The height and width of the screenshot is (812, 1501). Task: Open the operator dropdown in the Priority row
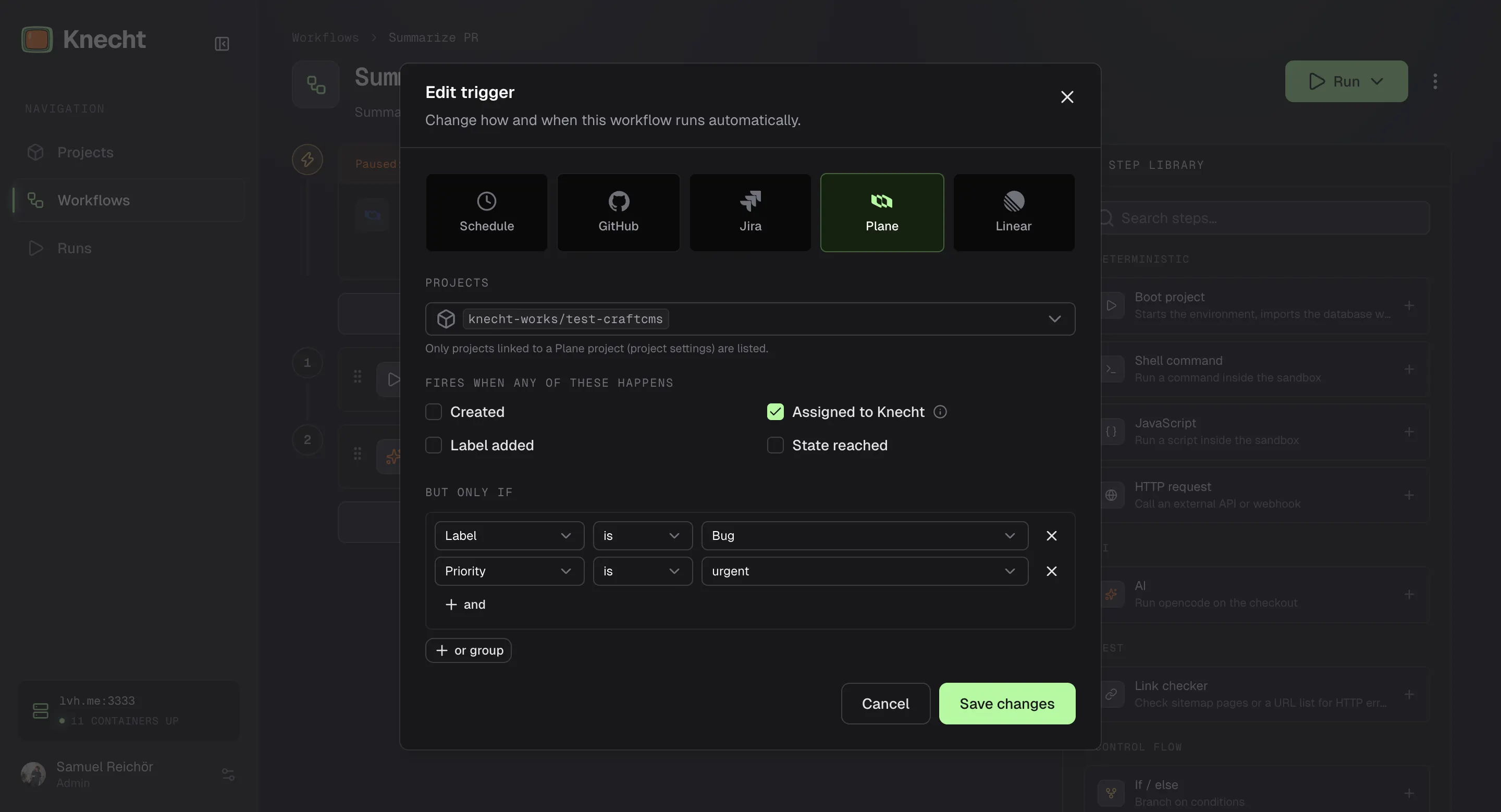(643, 571)
